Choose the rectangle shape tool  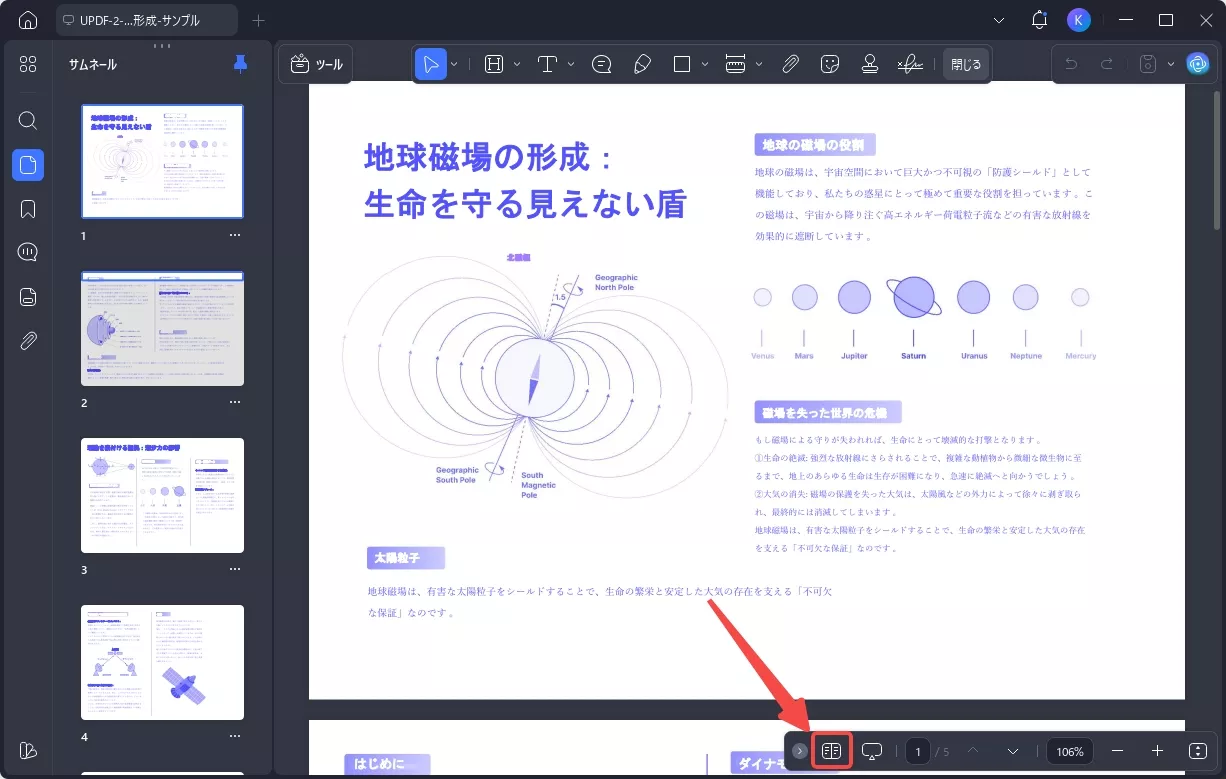681,63
